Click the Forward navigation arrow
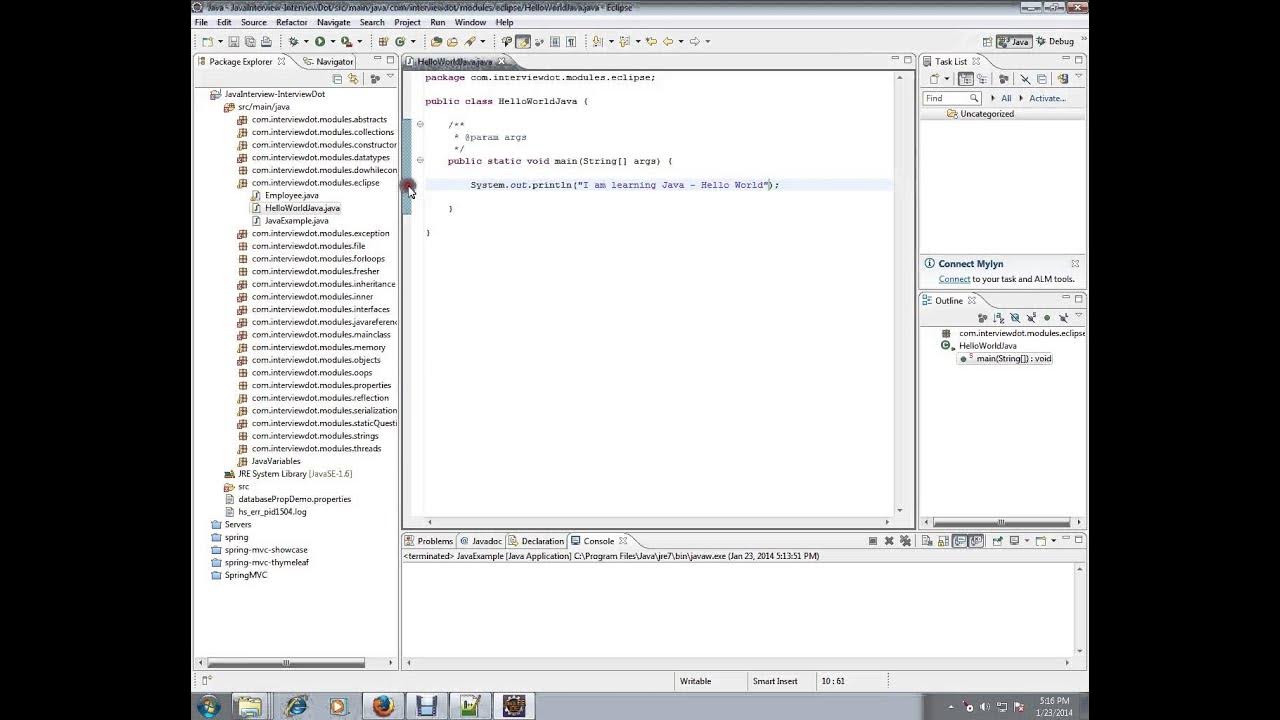The width and height of the screenshot is (1280, 720). (694, 41)
